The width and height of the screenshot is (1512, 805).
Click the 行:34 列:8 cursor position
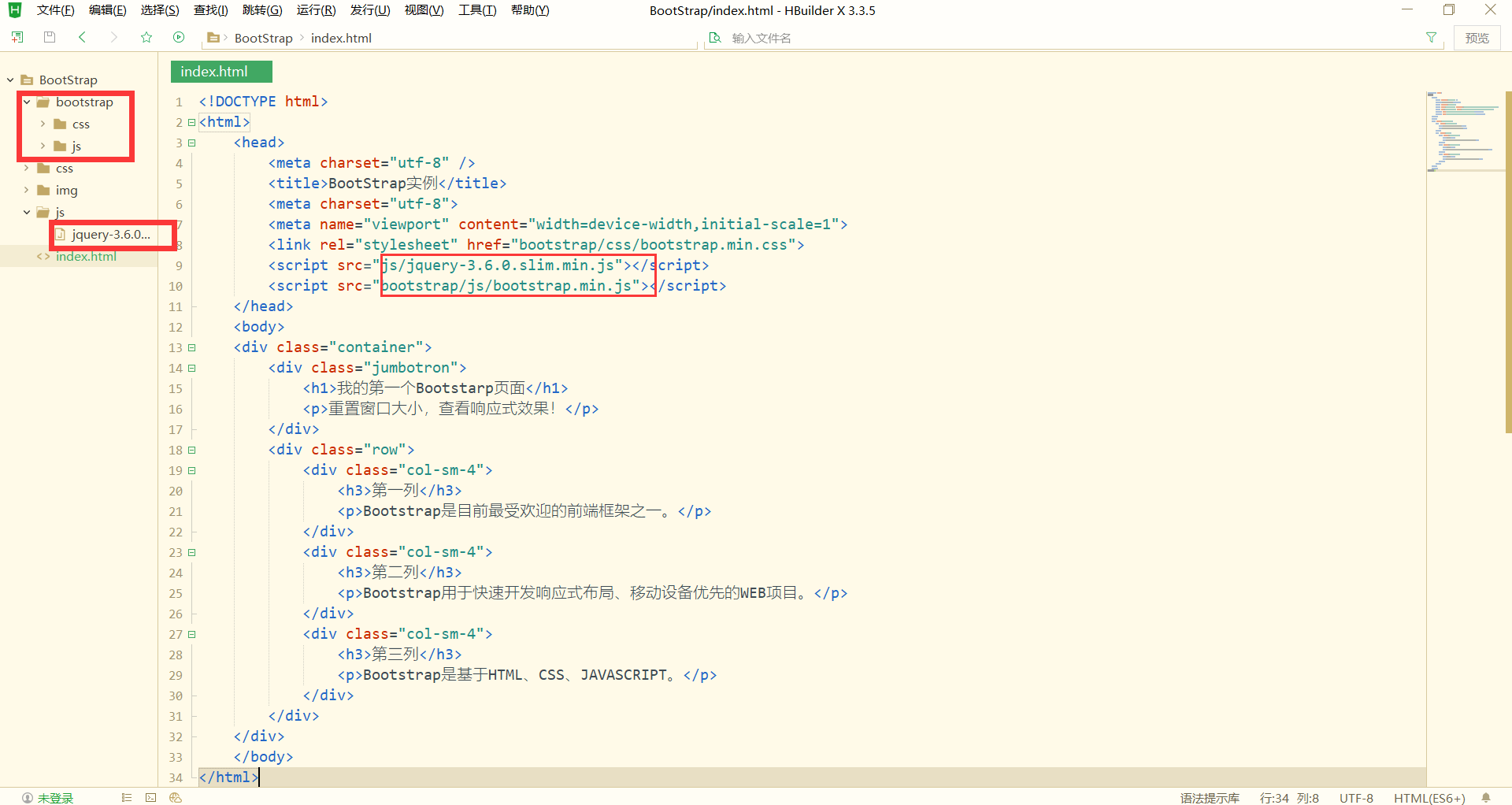tap(1289, 798)
